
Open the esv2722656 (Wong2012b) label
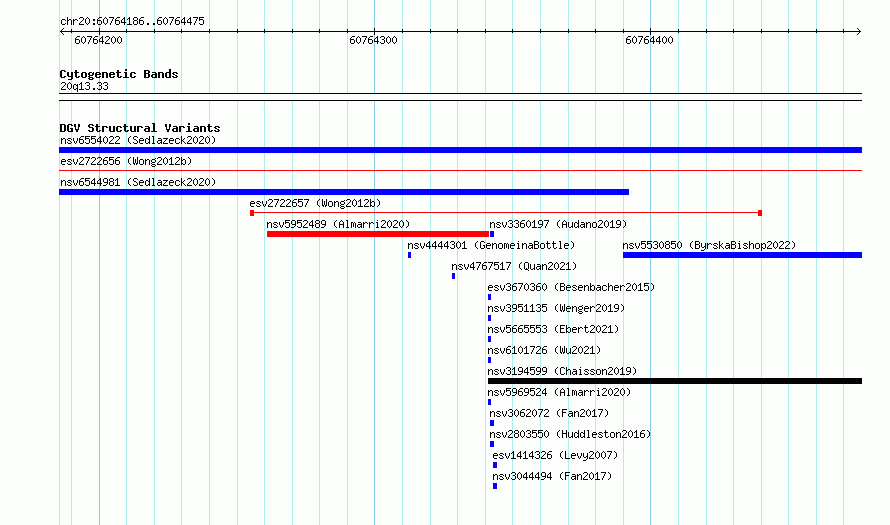click(x=126, y=161)
